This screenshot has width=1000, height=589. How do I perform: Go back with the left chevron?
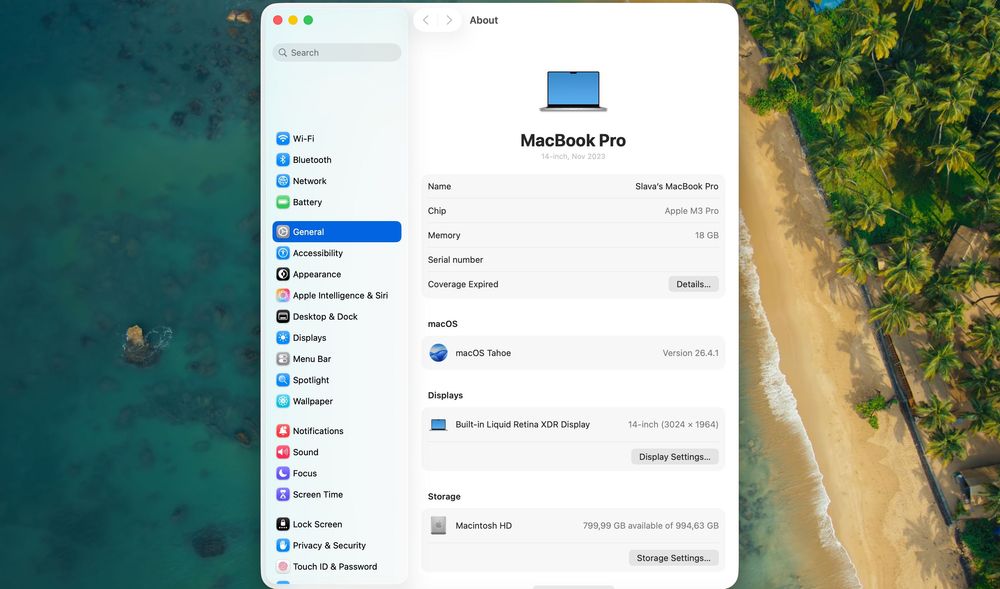coord(425,20)
